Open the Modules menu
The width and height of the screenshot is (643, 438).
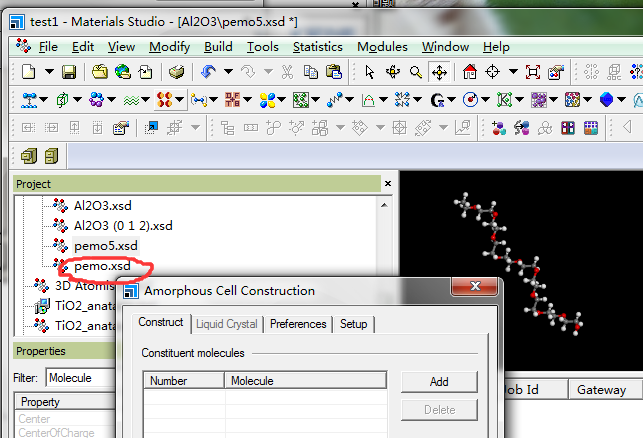click(x=382, y=47)
